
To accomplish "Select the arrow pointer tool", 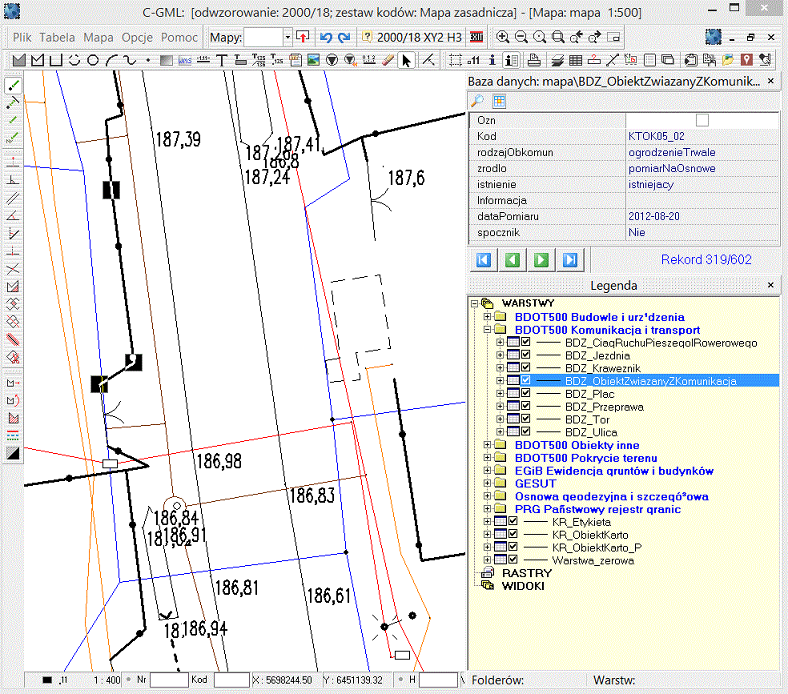I will tap(406, 60).
